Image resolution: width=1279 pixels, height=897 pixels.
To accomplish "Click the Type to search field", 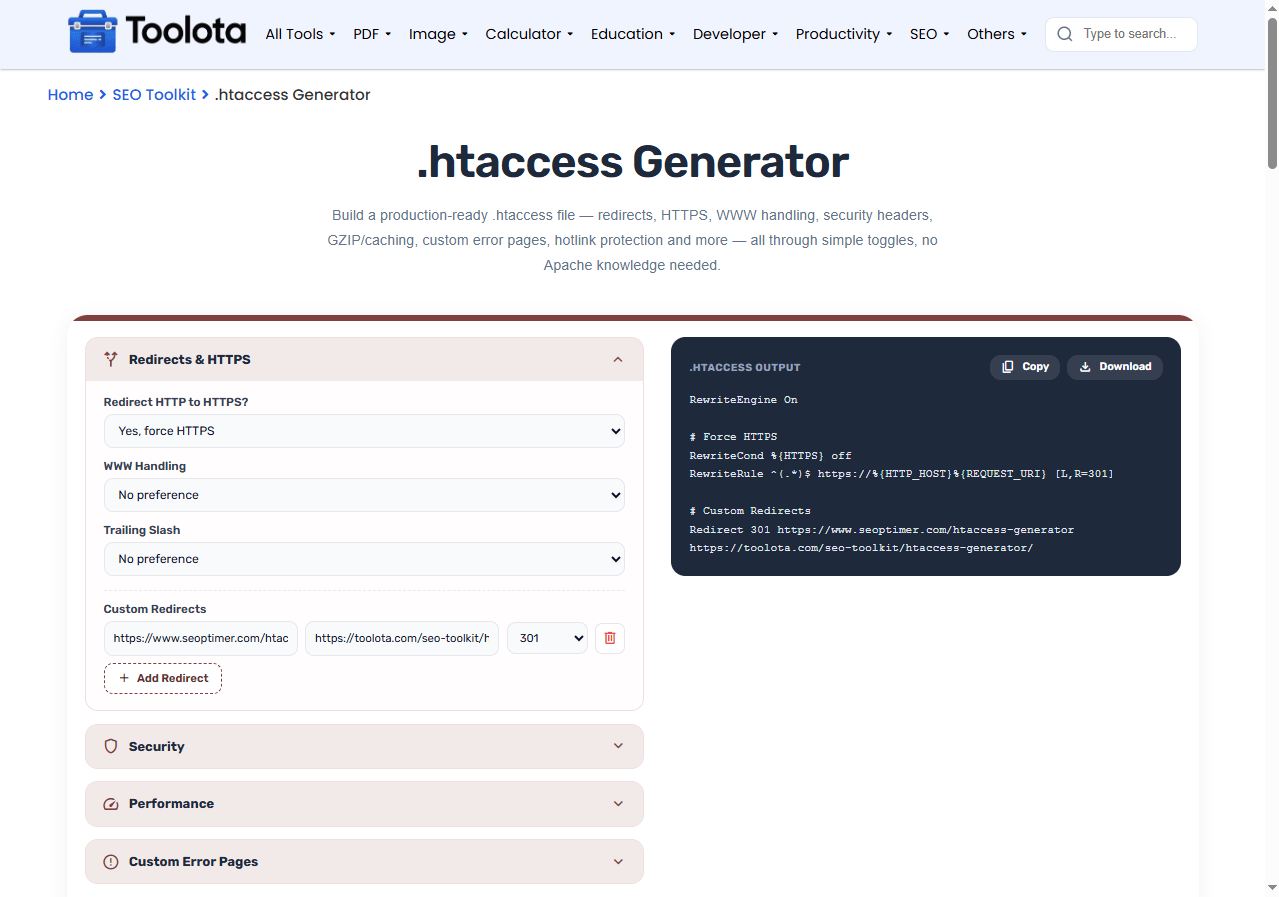I will pyautogui.click(x=1121, y=34).
